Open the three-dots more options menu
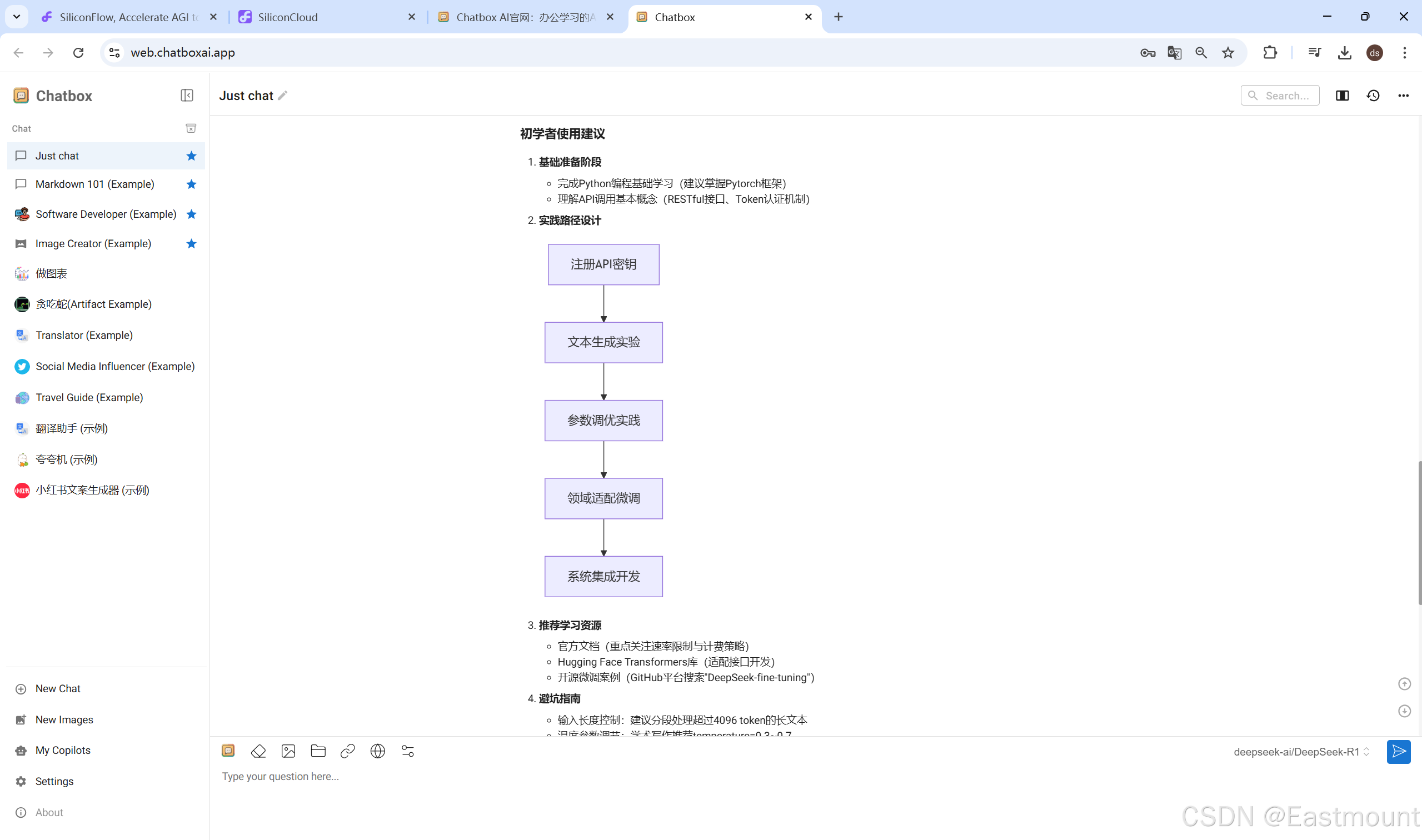The height and width of the screenshot is (840, 1422). tap(1403, 96)
